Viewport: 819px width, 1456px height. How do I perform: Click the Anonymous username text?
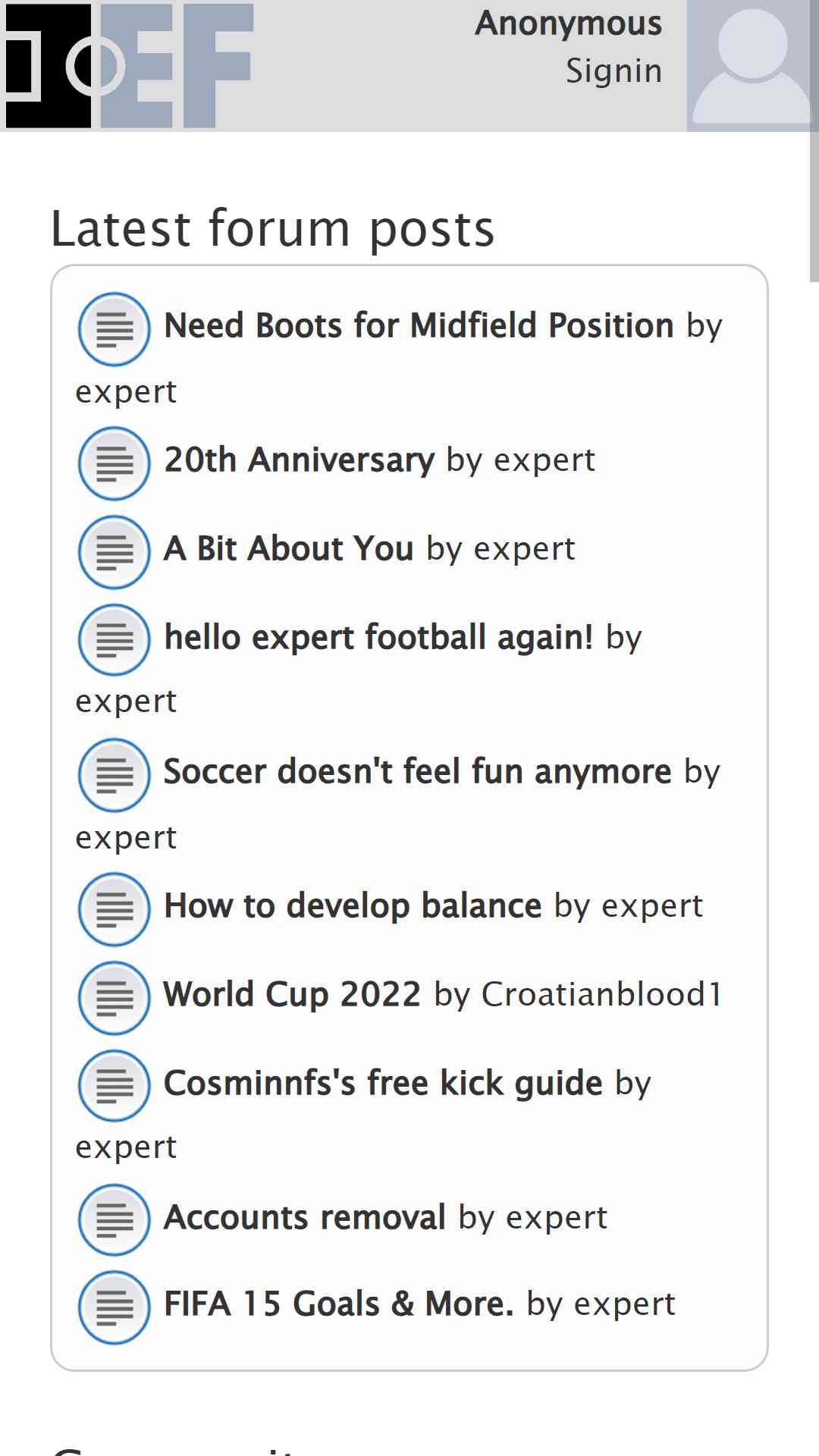point(568,24)
